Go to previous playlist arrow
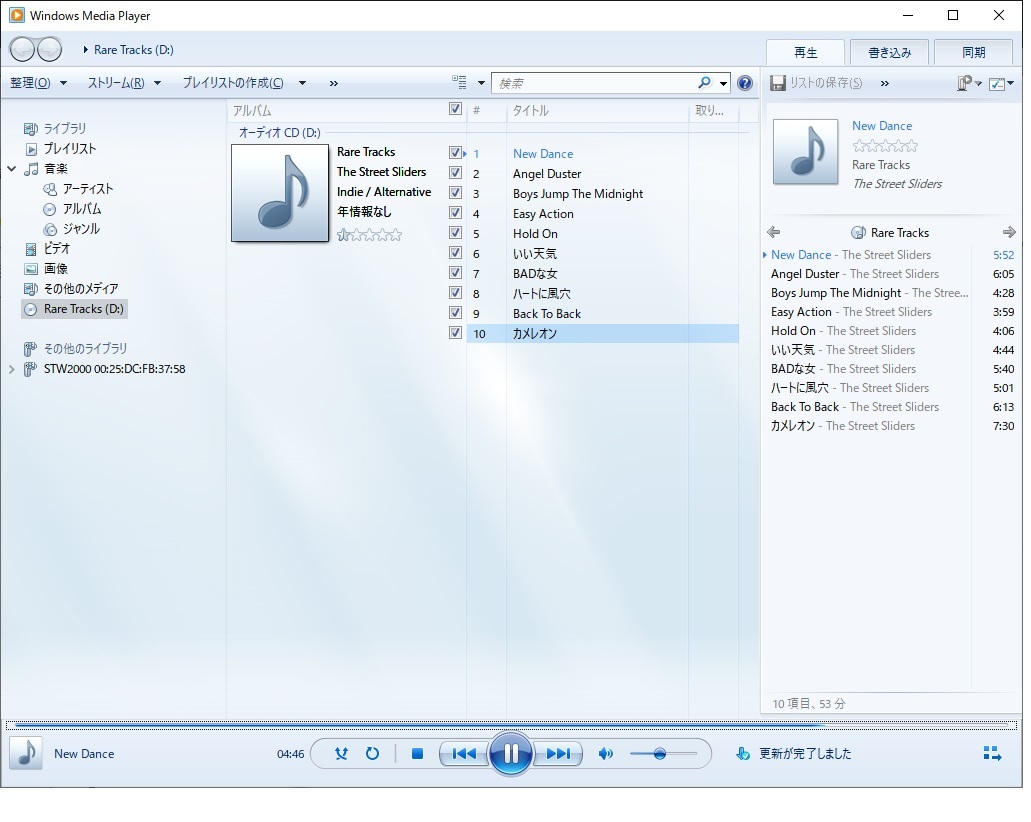 [774, 232]
